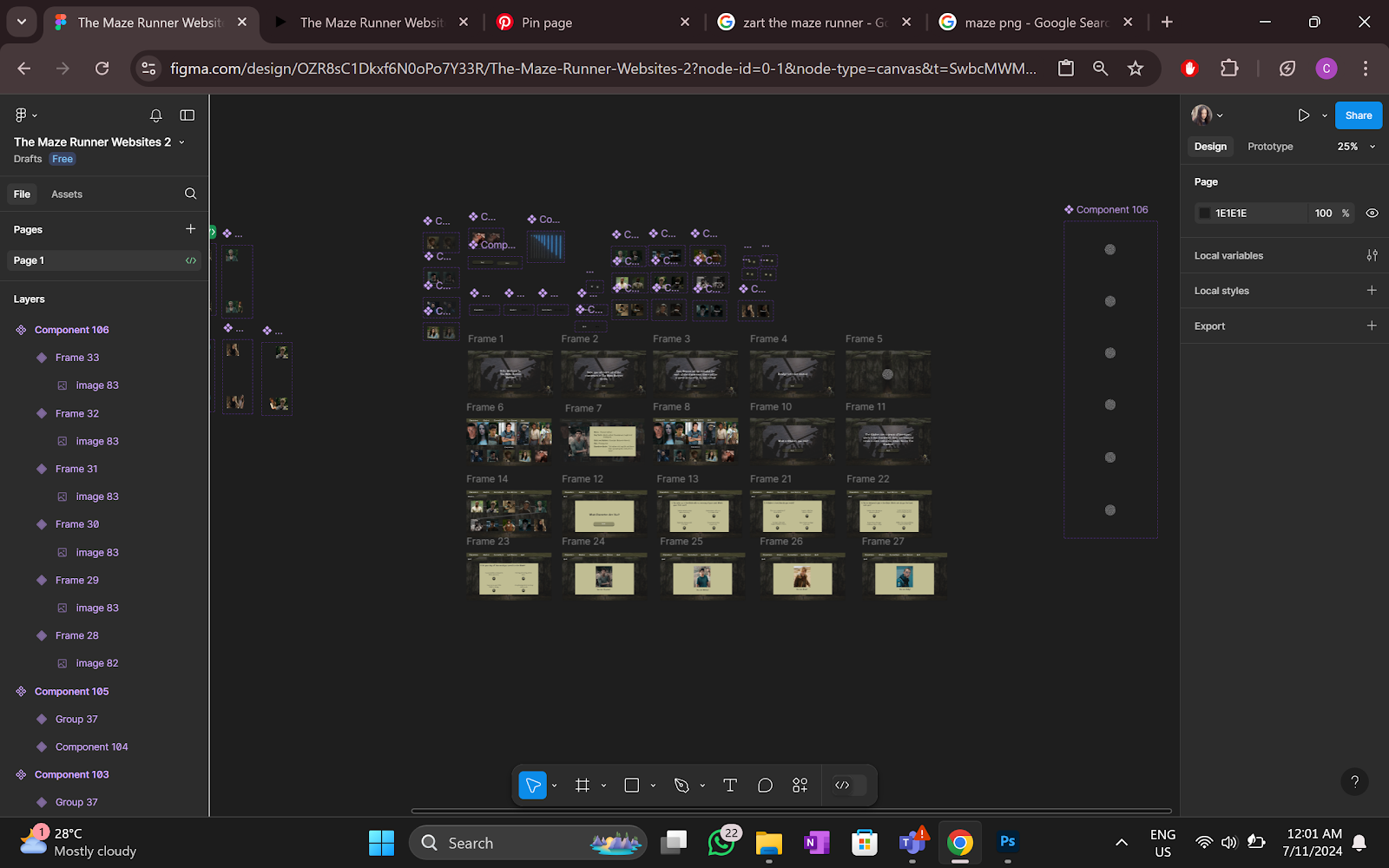Click the Dev Mode code icon on Page 1

click(x=191, y=260)
